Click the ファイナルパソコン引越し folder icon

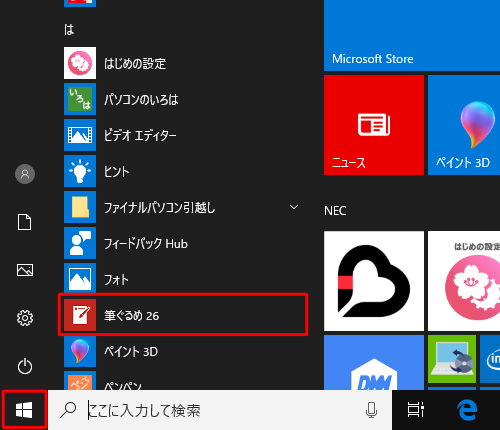tap(80, 207)
